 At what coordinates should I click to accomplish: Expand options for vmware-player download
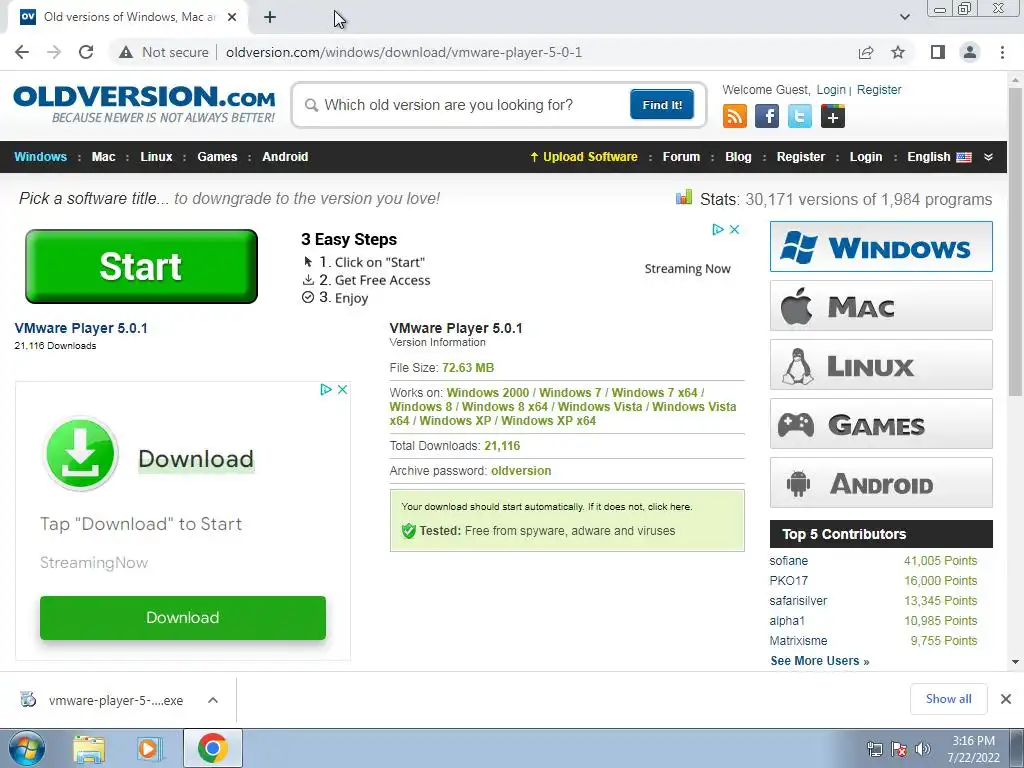coord(213,700)
